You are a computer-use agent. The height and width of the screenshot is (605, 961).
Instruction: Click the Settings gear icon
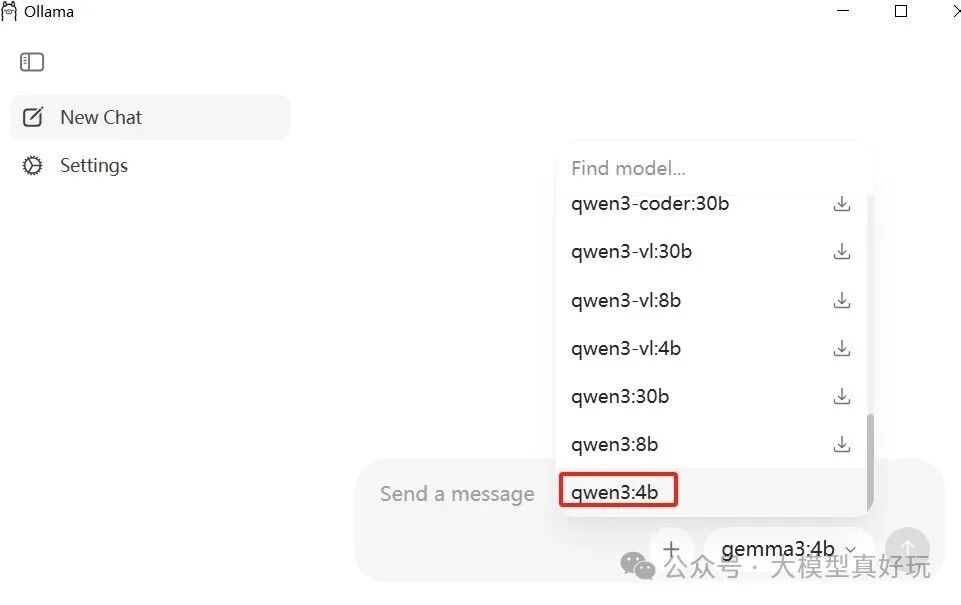pyautogui.click(x=32, y=166)
